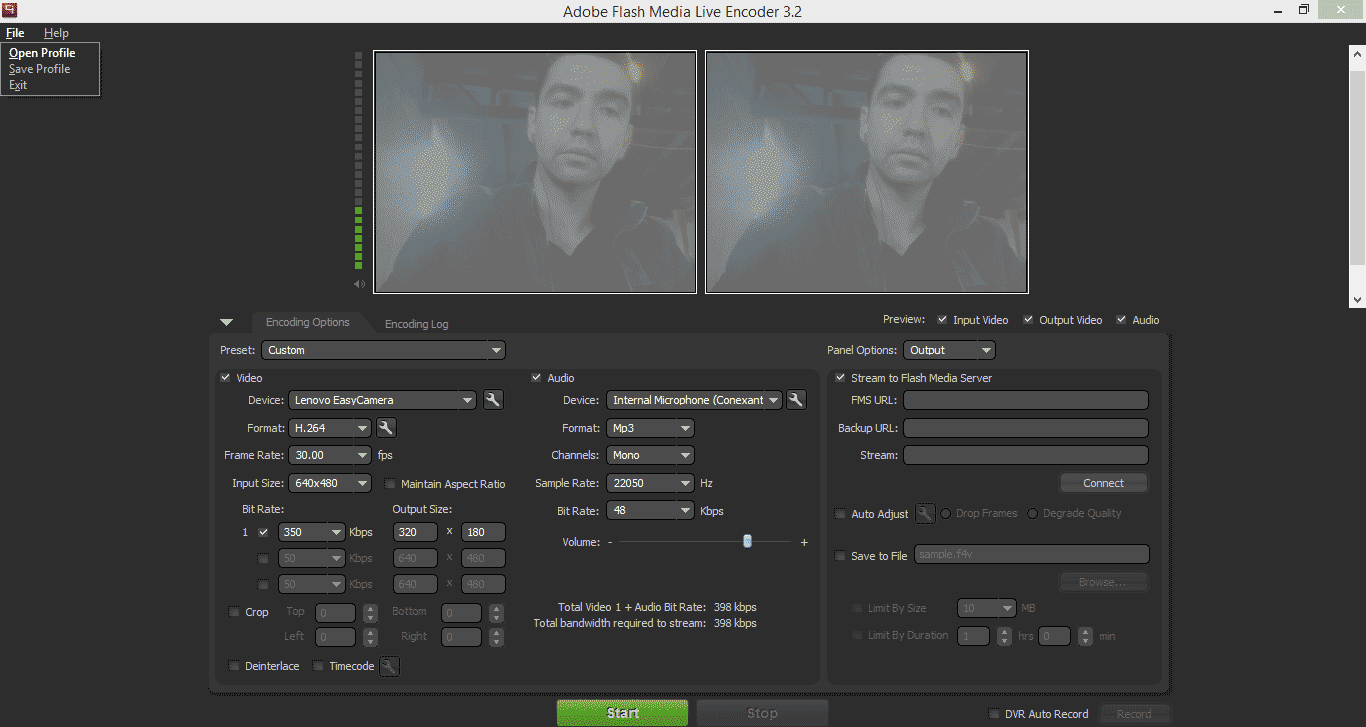Click the Backup URL field
The width and height of the screenshot is (1366, 727).
click(1026, 428)
